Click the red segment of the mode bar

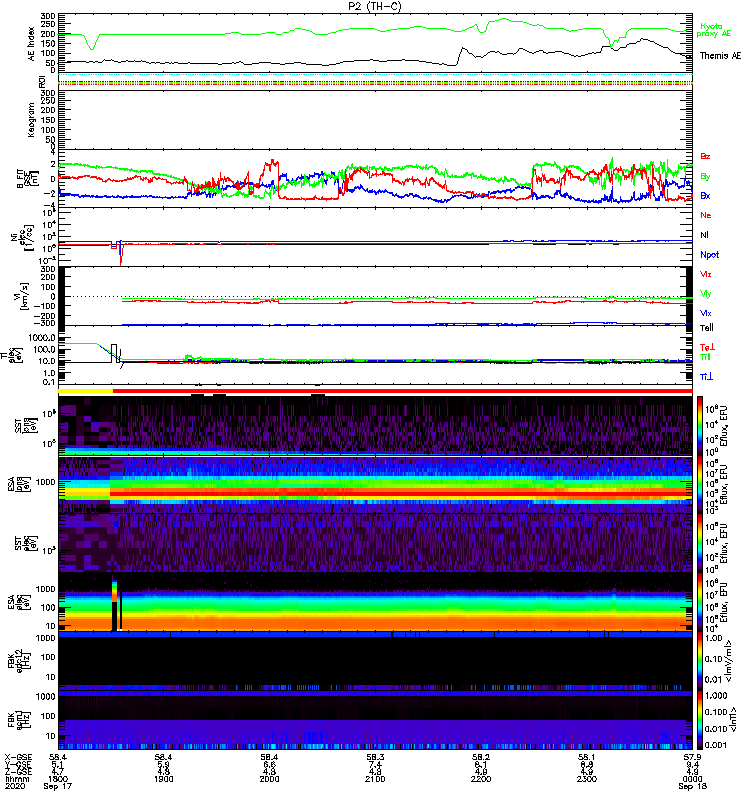[403, 391]
